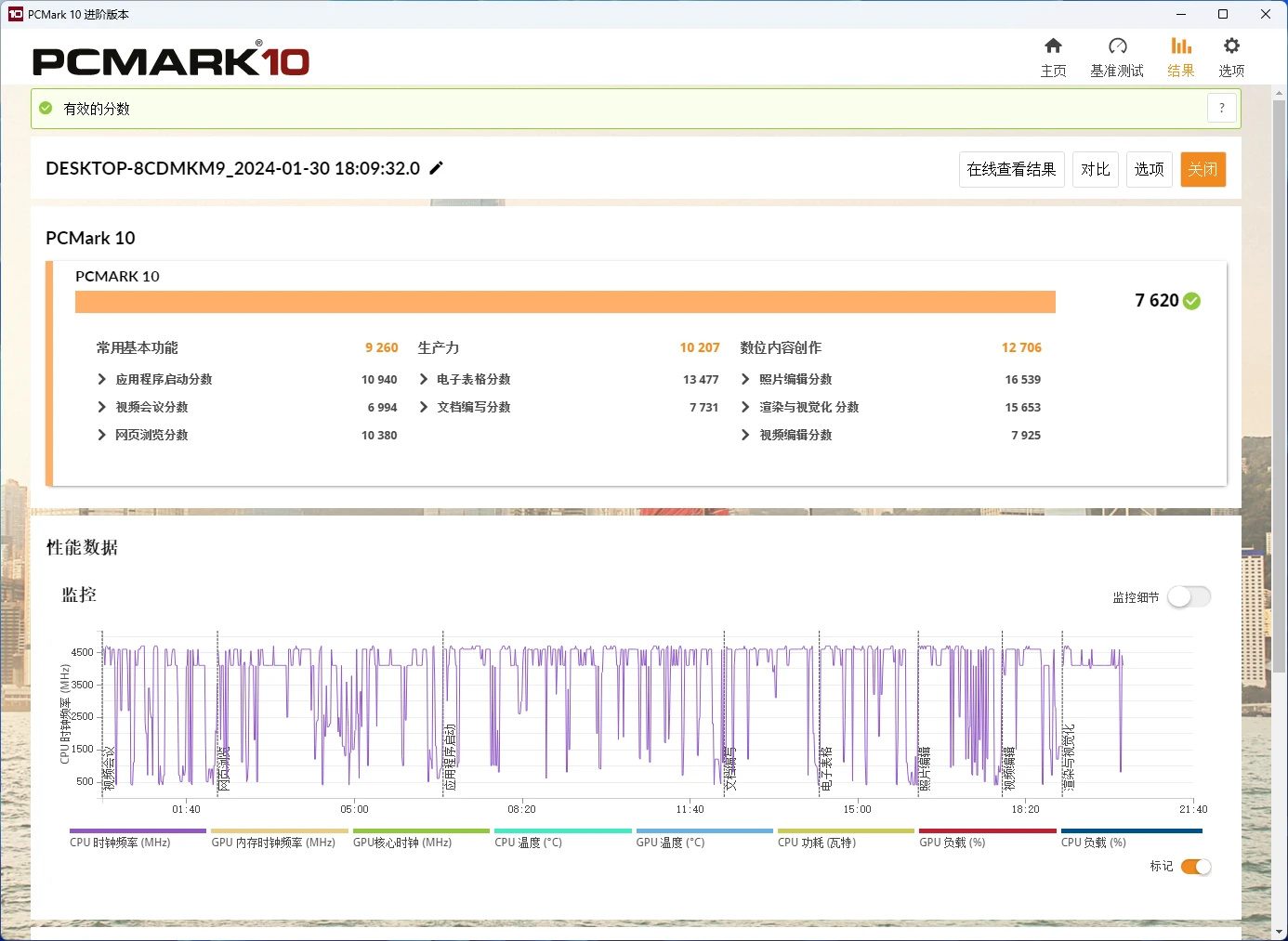Expand the 视频会议分数 row

click(102, 407)
